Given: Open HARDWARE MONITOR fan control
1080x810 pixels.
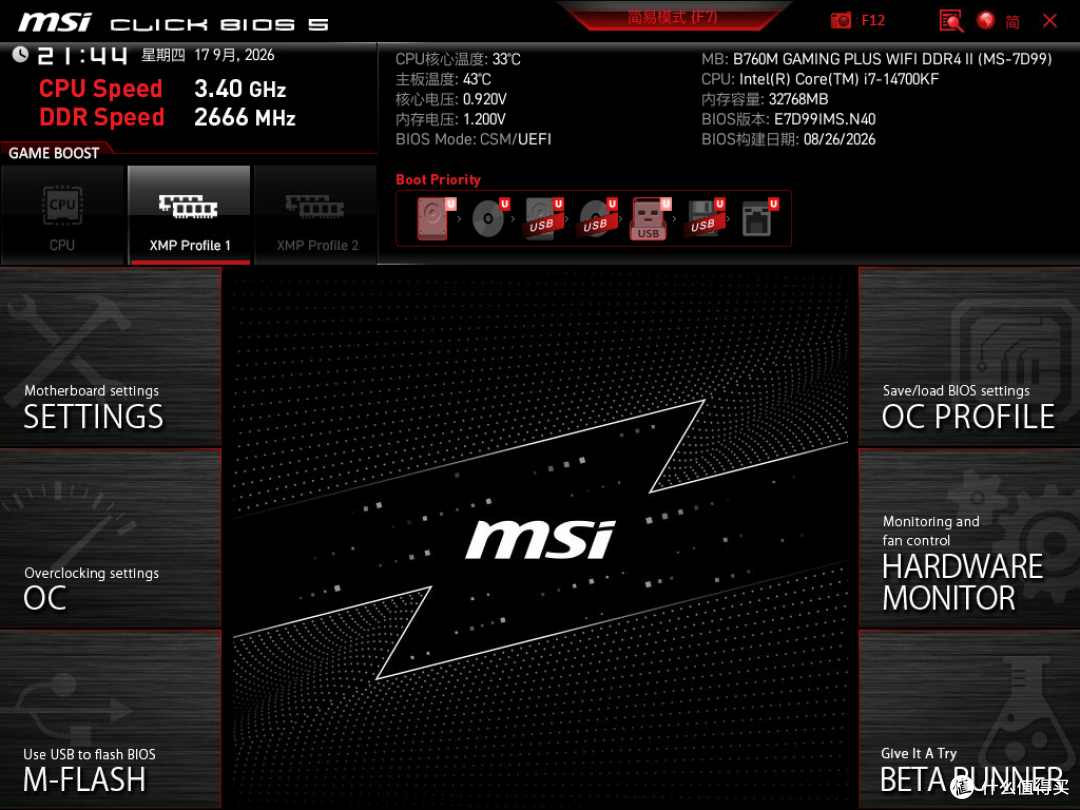Looking at the screenshot, I should pos(969,539).
